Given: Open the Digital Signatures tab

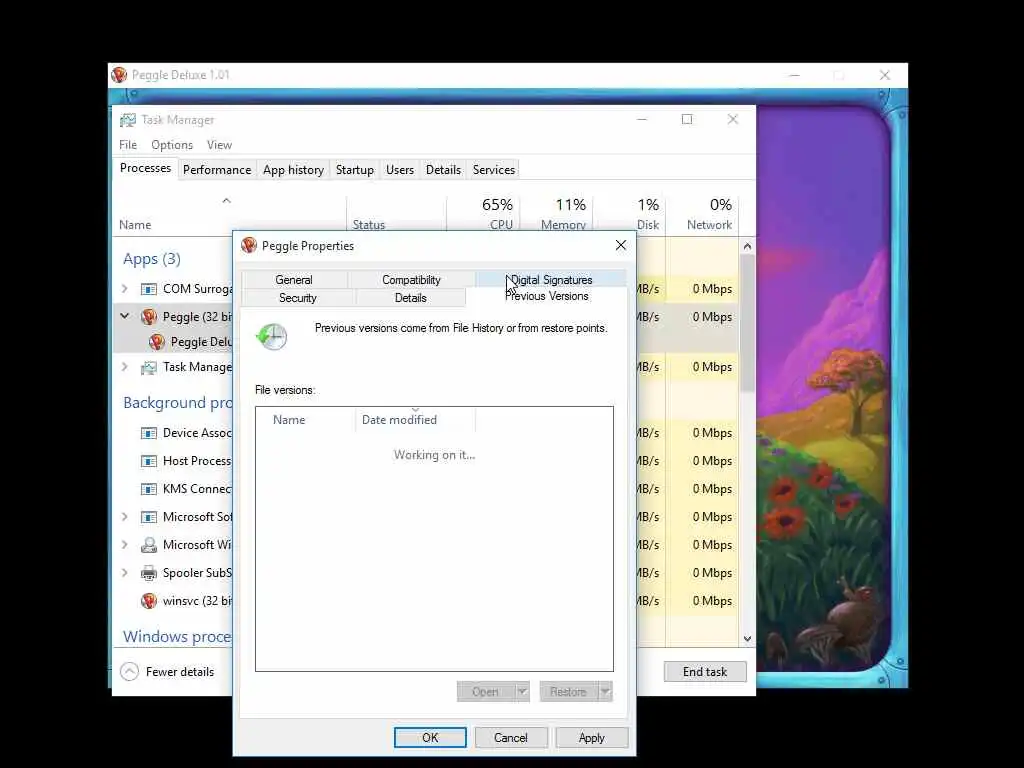Looking at the screenshot, I should (551, 280).
